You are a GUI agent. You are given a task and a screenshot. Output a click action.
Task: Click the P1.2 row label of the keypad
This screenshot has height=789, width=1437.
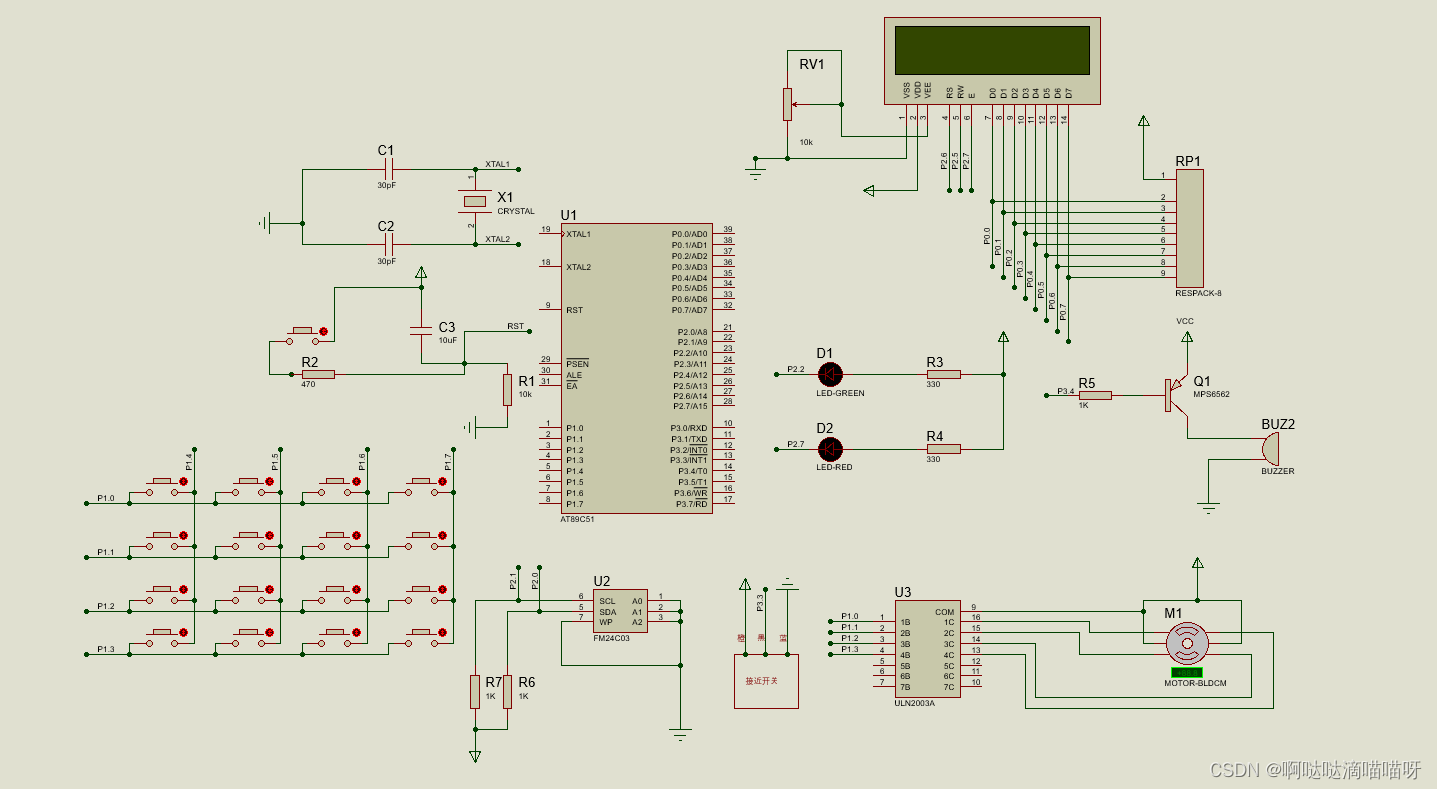tap(106, 606)
